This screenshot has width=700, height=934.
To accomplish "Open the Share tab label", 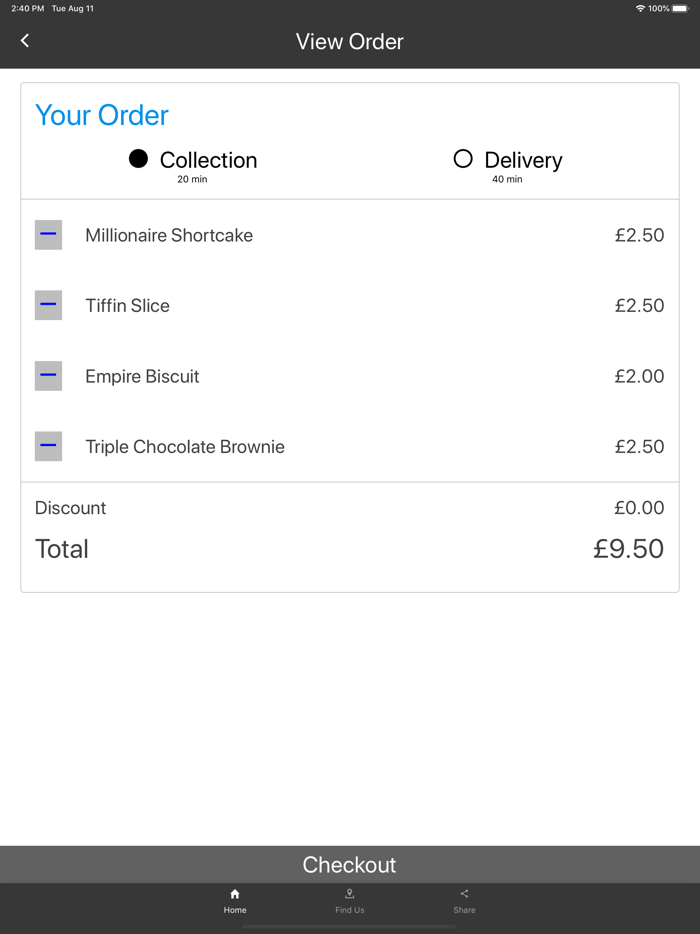I will [x=464, y=910].
